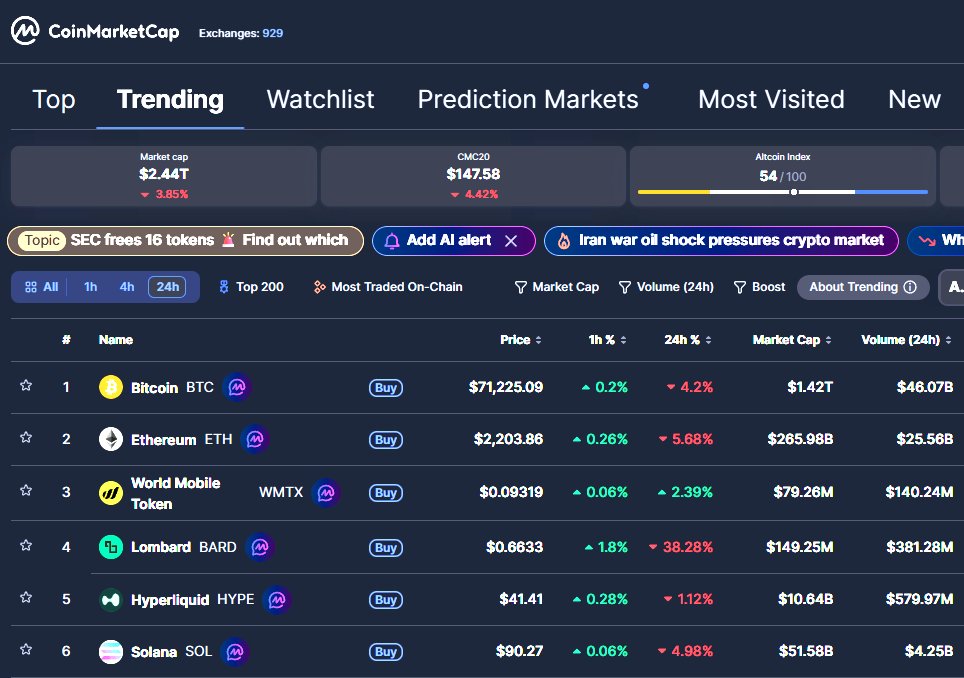Sort by 24h % column

688,340
